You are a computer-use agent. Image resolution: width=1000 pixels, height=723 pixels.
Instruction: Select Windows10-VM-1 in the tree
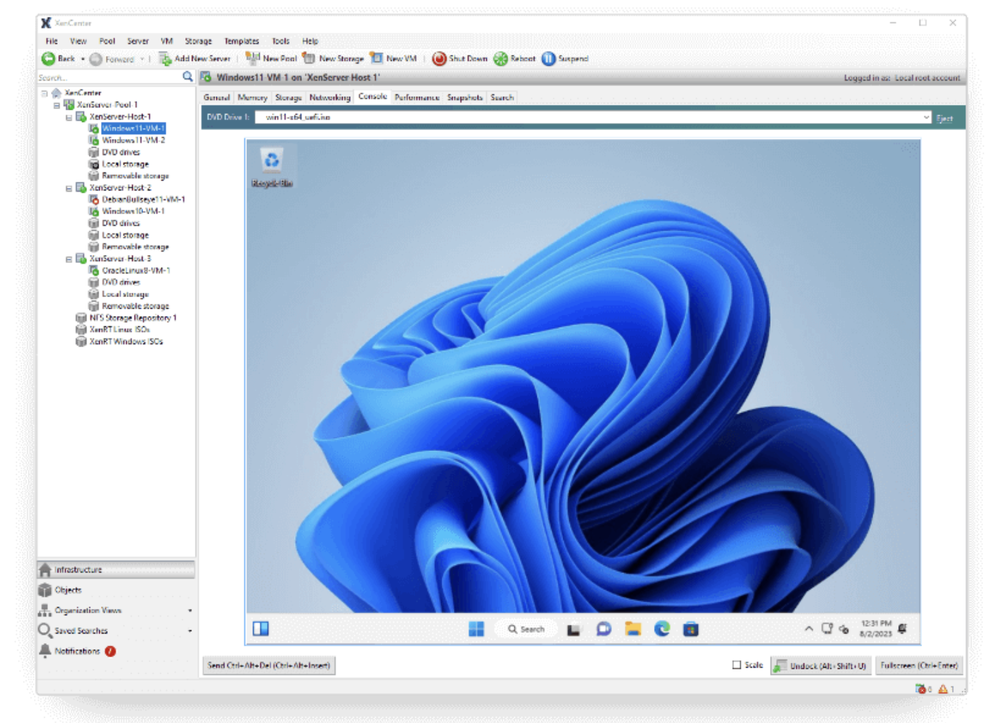[x=133, y=211]
